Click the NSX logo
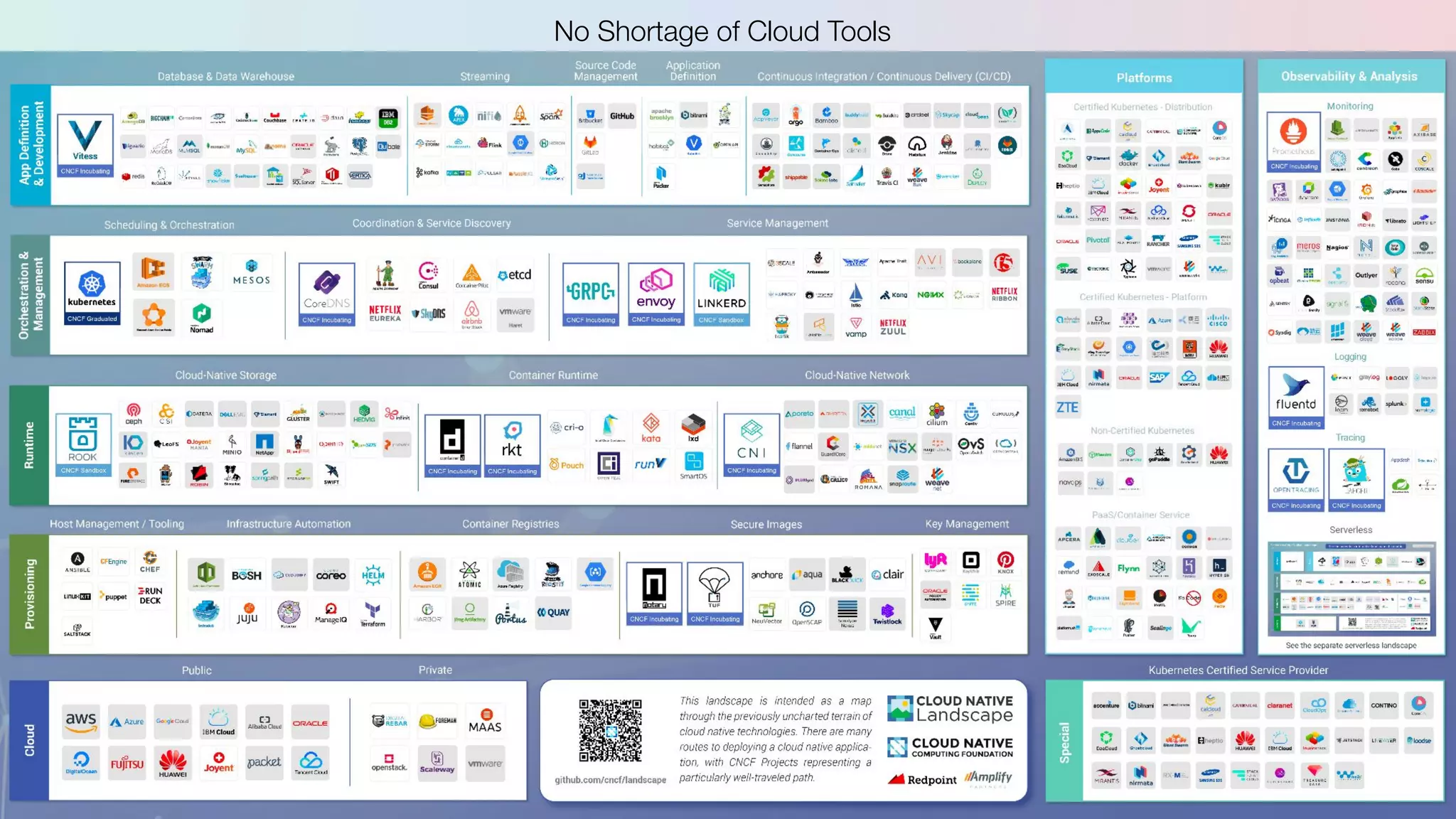 coord(902,447)
